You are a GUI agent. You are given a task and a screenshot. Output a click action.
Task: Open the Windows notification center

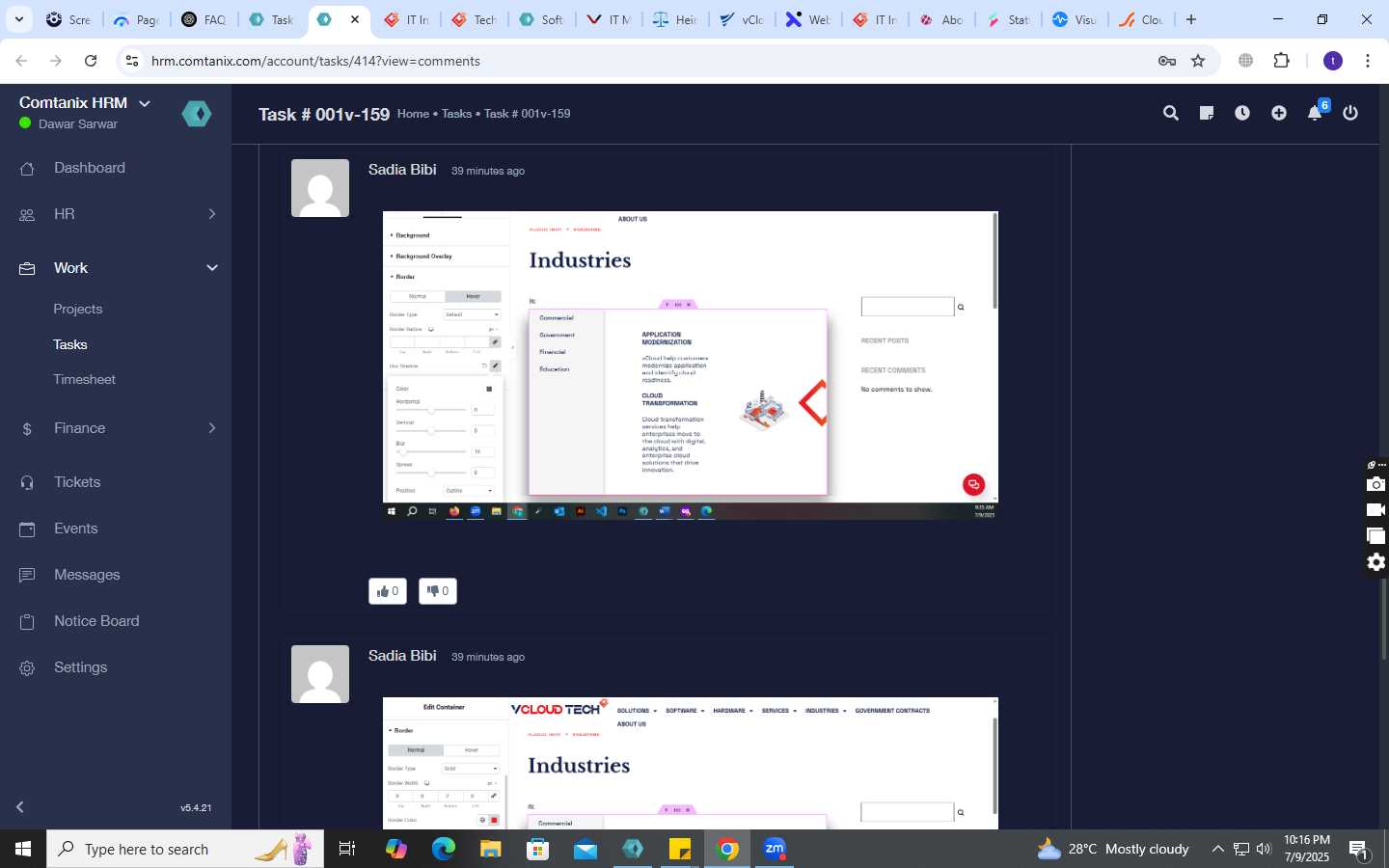point(1360,850)
